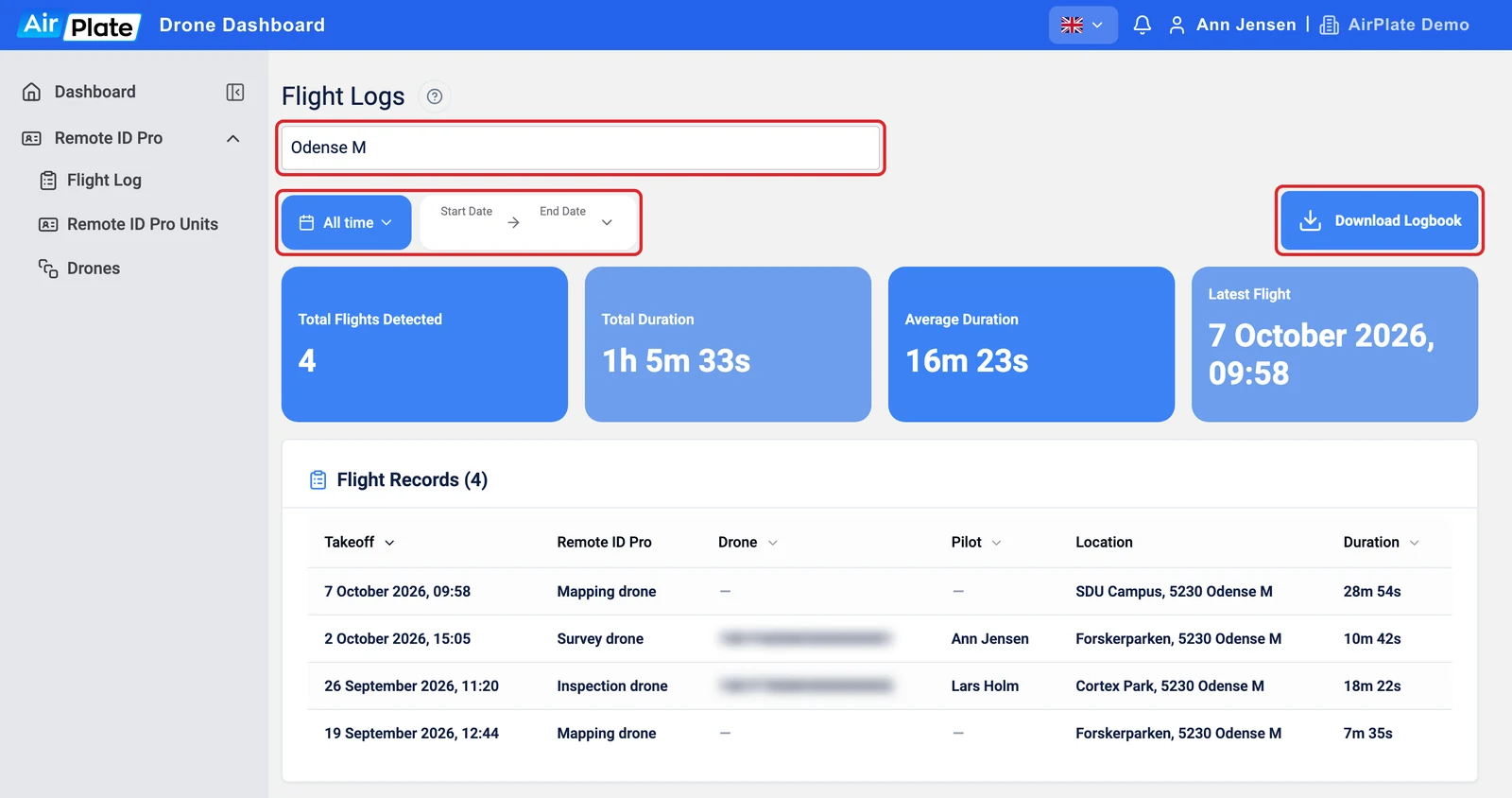This screenshot has height=798, width=1512.
Task: Sort by the Drone column
Action: pyautogui.click(x=747, y=543)
